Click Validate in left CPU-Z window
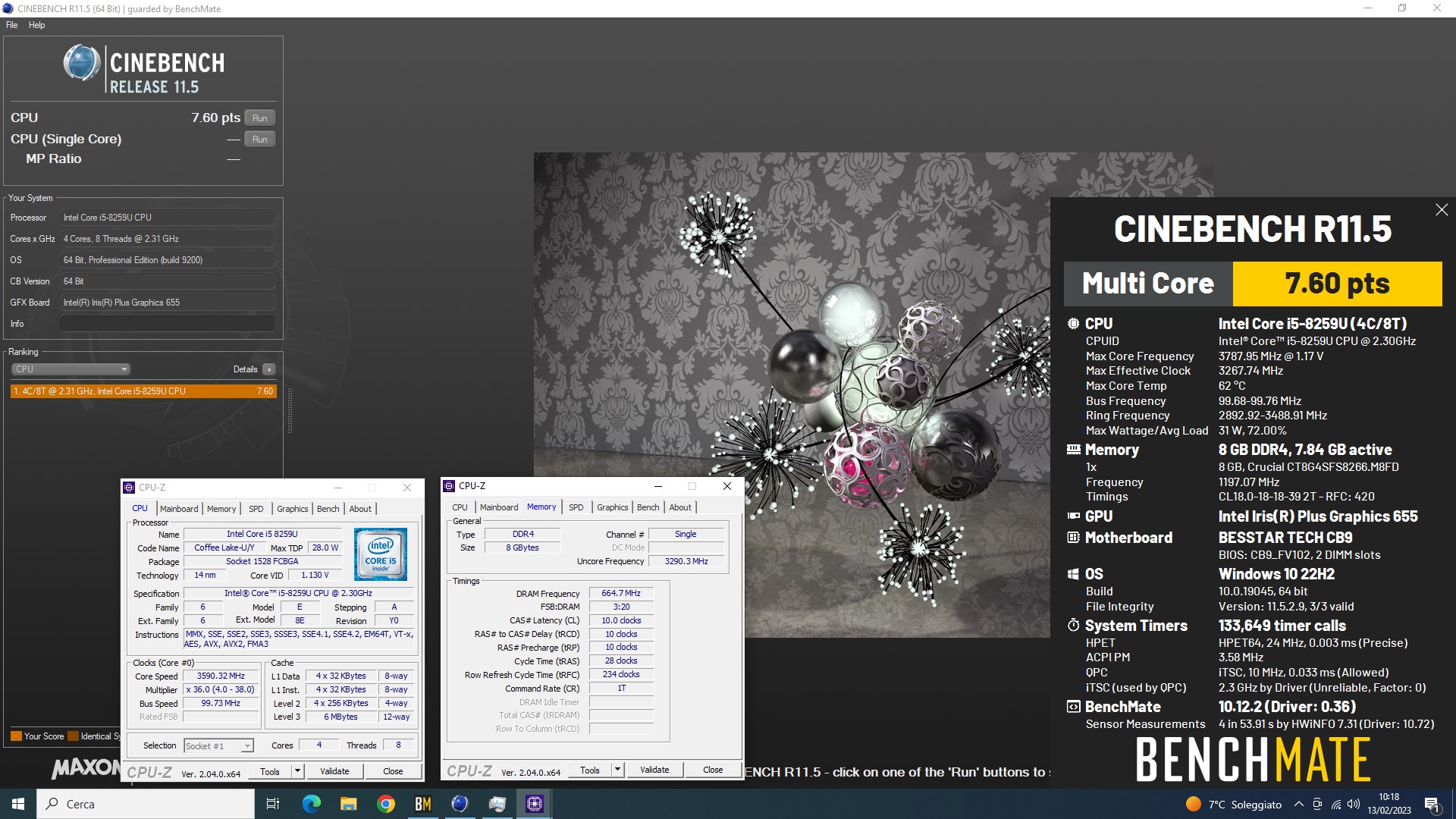The width and height of the screenshot is (1456, 819). (334, 772)
